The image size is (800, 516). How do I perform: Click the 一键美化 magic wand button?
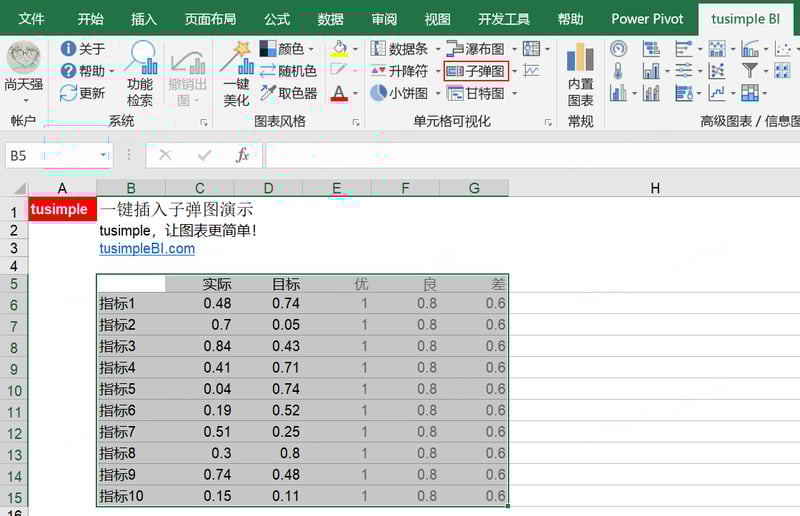(236, 75)
